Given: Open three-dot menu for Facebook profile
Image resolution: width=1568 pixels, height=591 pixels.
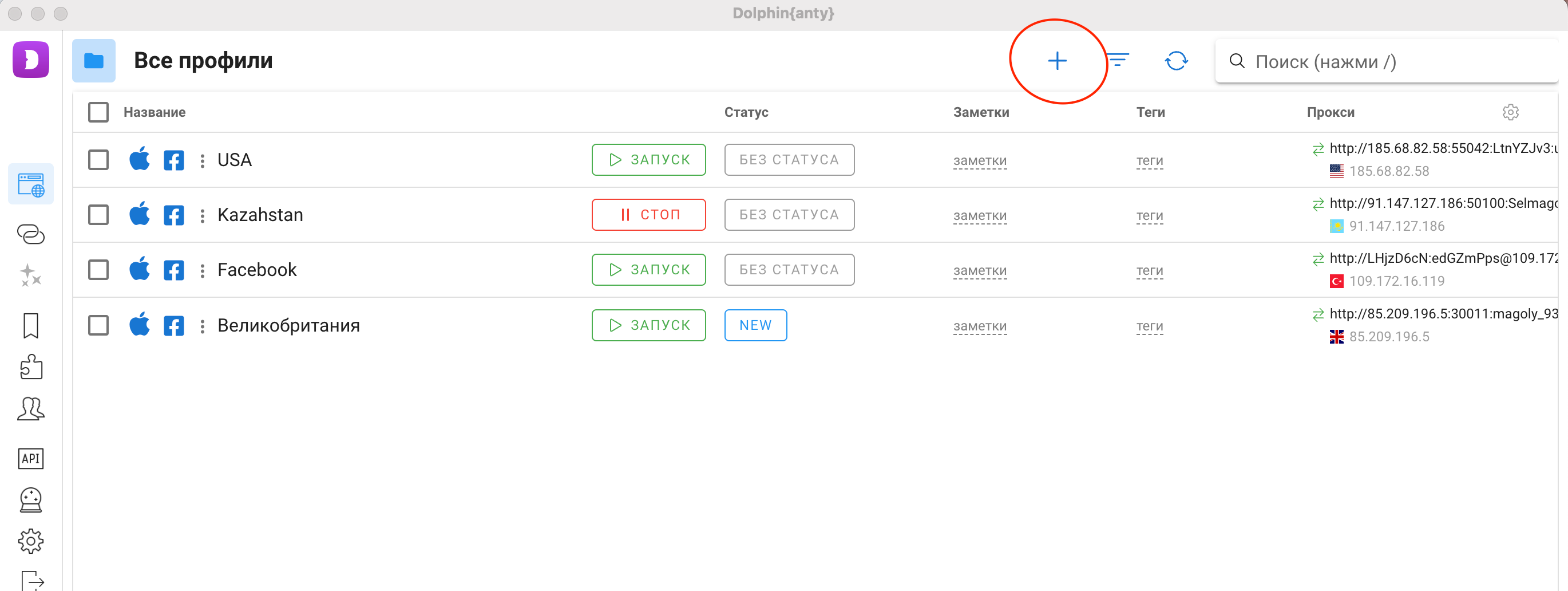Looking at the screenshot, I should [202, 270].
